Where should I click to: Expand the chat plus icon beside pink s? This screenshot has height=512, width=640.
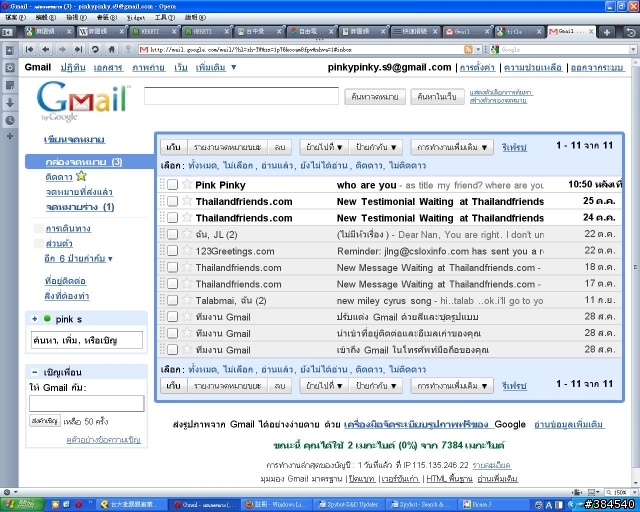point(35,319)
